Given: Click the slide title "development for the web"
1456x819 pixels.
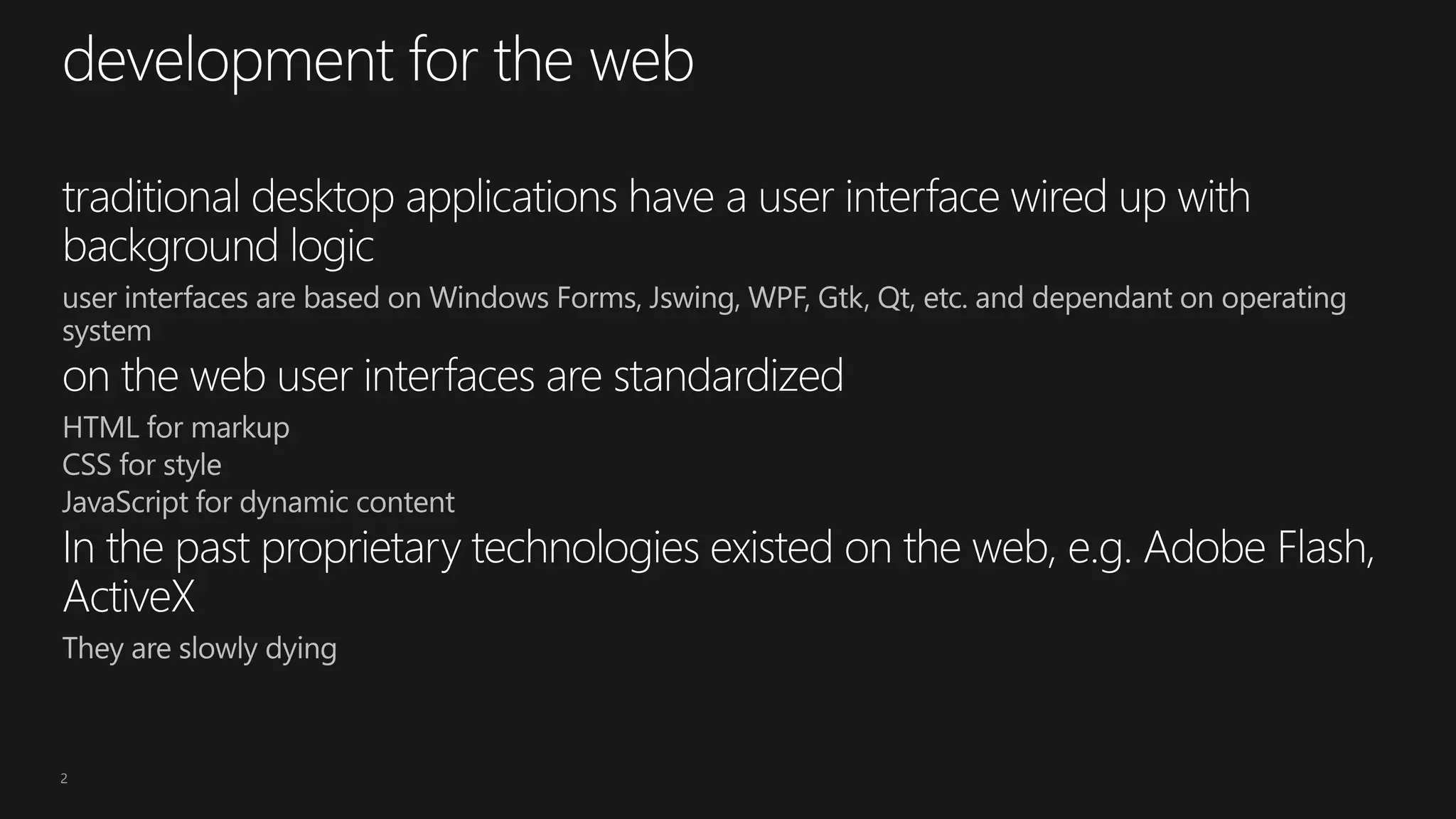Looking at the screenshot, I should (x=378, y=61).
